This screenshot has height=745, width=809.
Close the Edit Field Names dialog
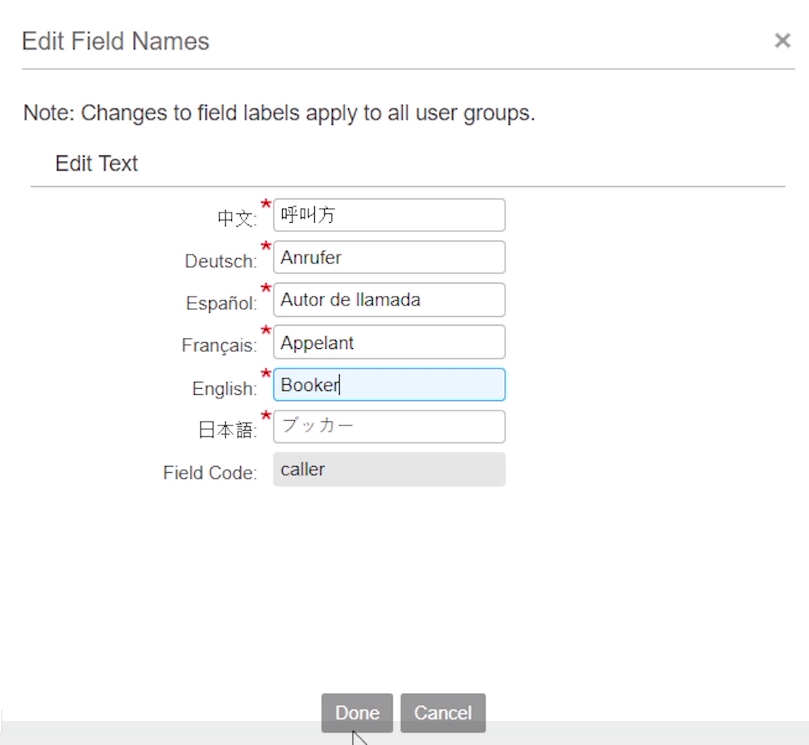pos(783,40)
